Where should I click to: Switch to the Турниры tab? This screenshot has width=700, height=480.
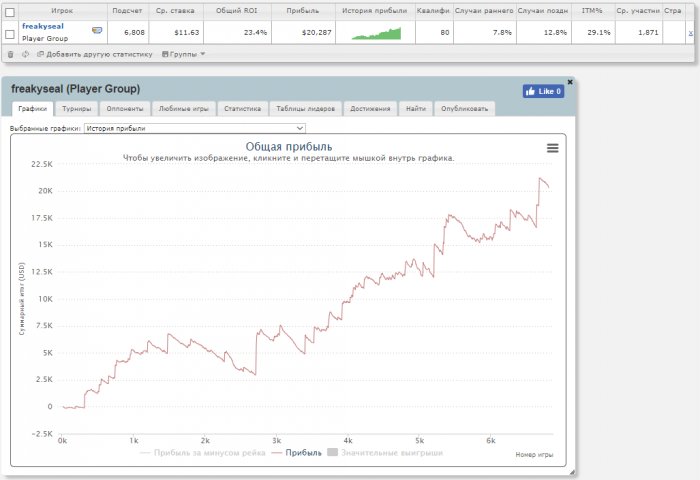tap(76, 109)
